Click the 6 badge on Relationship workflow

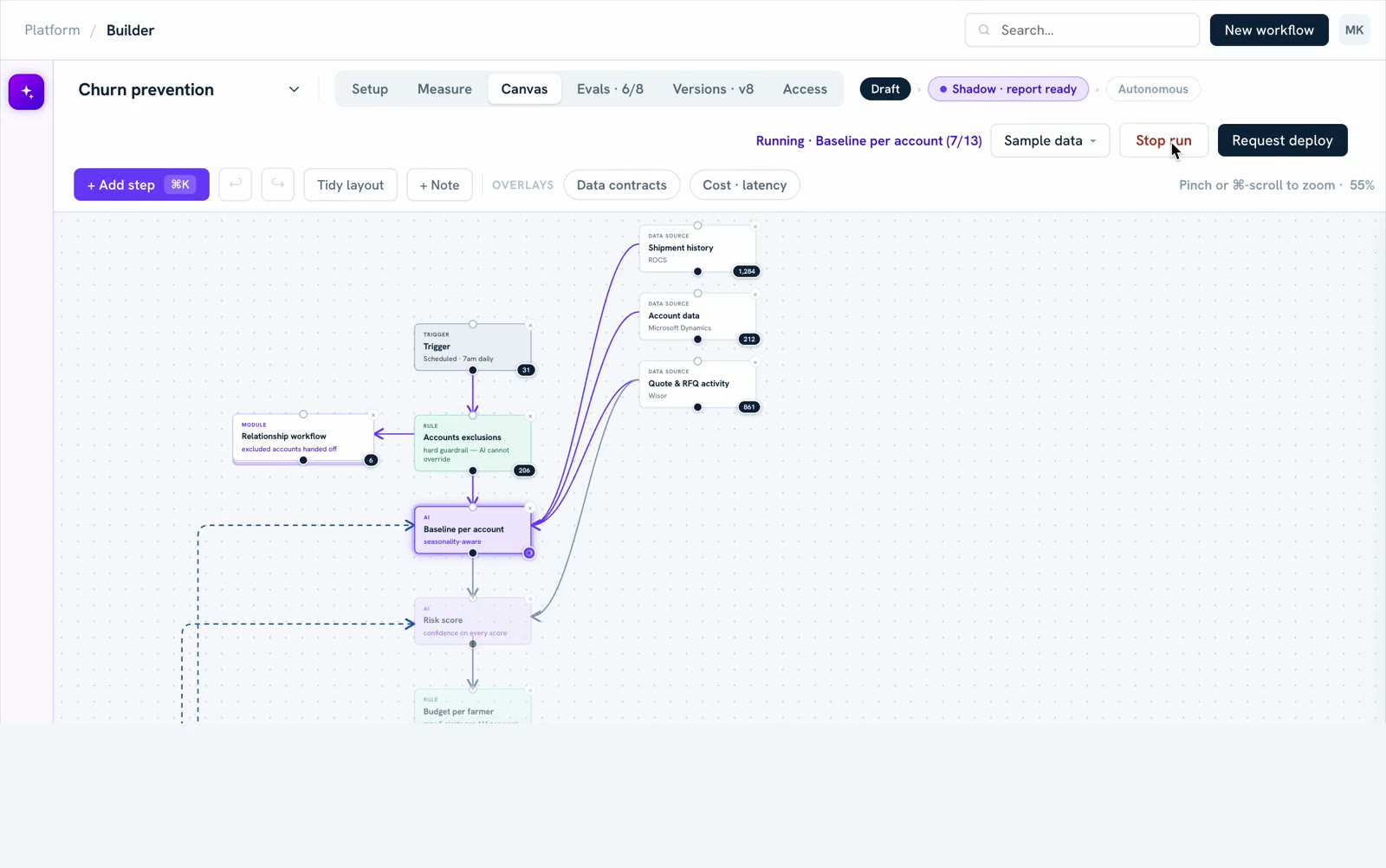(371, 460)
